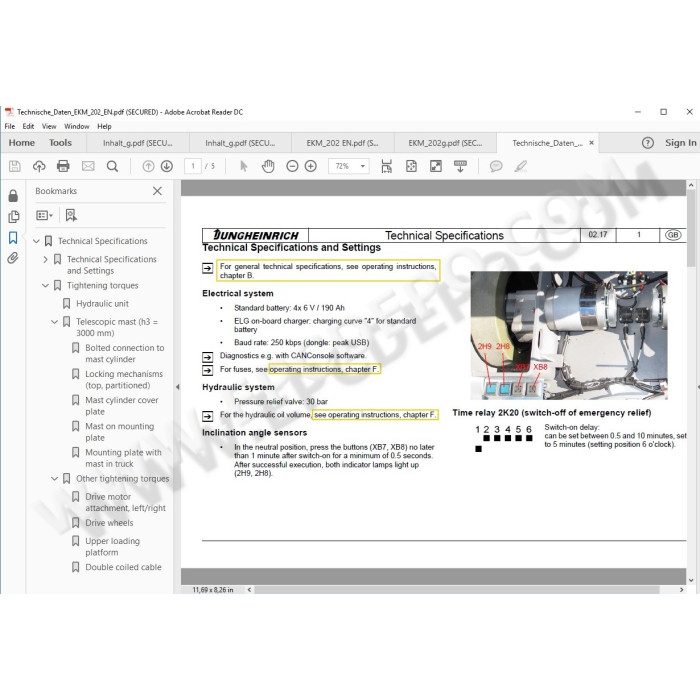
Task: Switch to EKM_202 EN.pdf tab
Action: coord(342,143)
